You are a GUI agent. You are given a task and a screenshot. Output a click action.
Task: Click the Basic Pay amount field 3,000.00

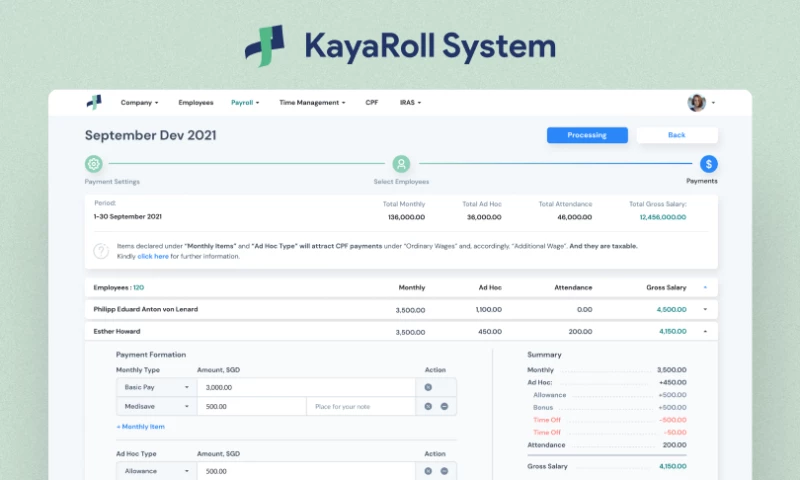(x=306, y=387)
